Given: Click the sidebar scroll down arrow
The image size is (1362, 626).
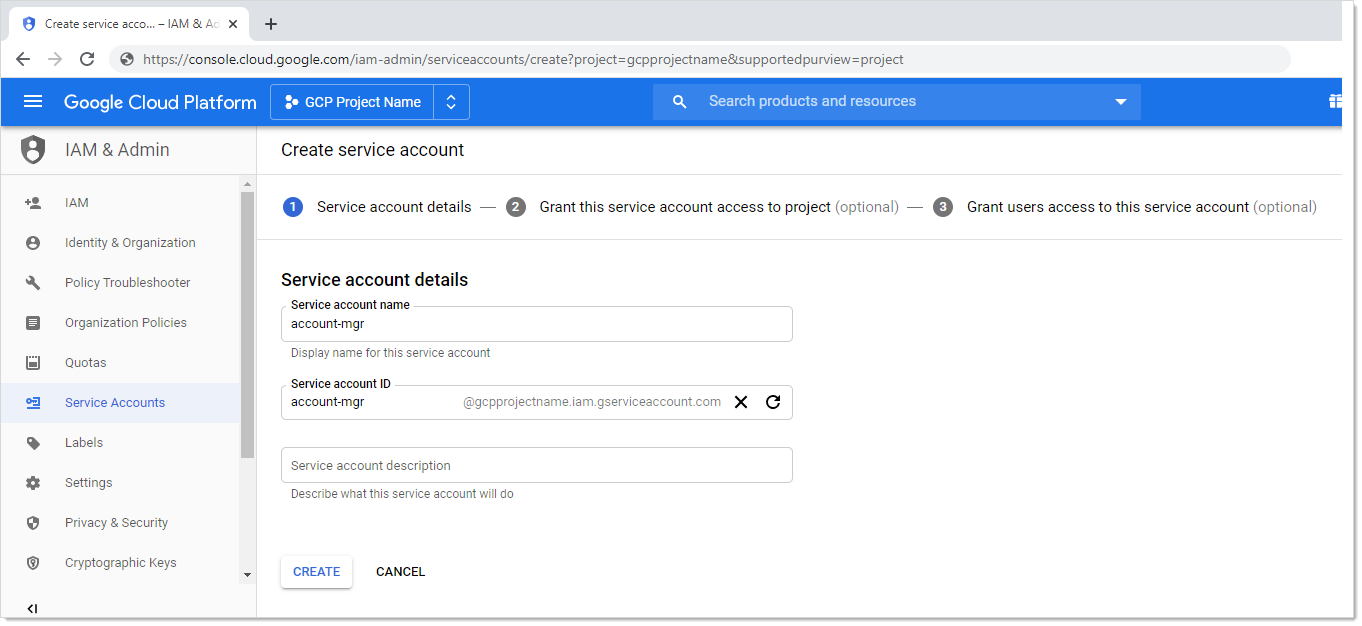Looking at the screenshot, I should point(248,575).
